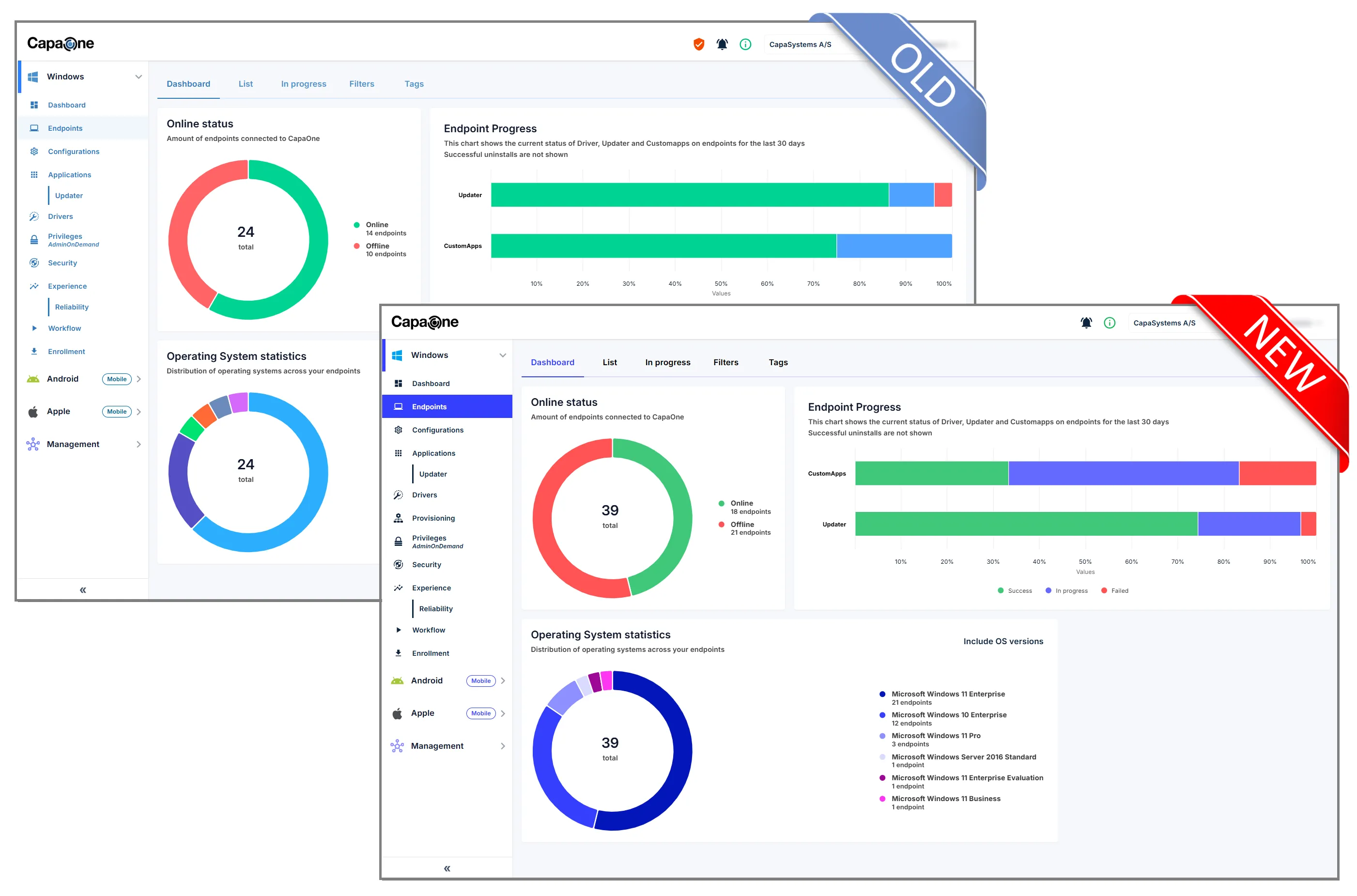Expand the Management section chevron in the NEW window

(503, 746)
